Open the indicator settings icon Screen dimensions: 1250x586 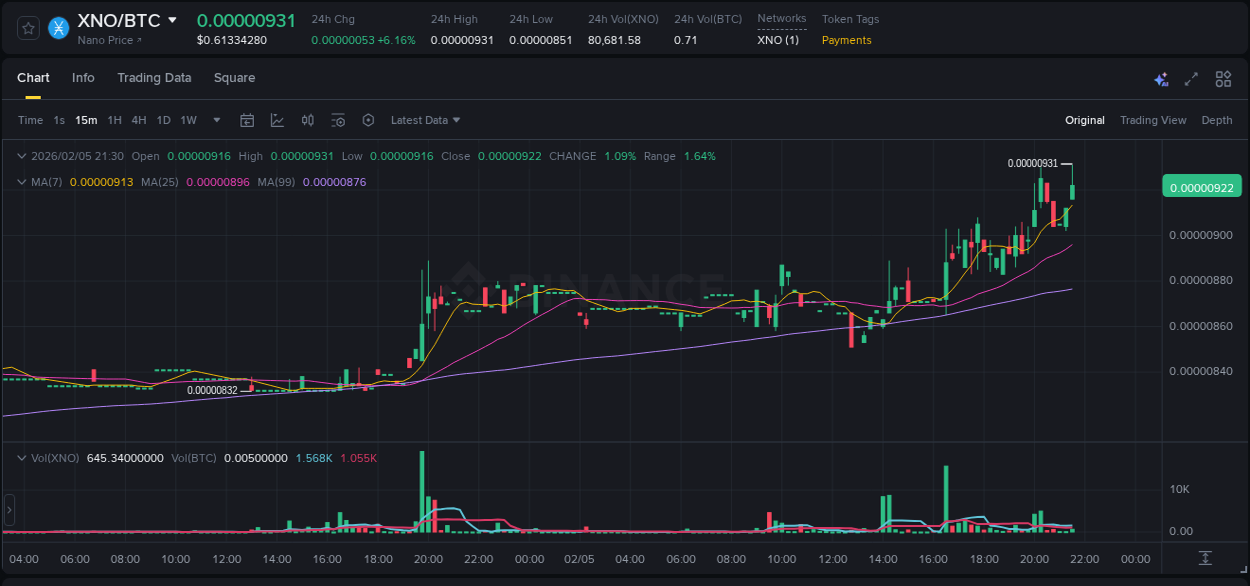click(x=338, y=120)
